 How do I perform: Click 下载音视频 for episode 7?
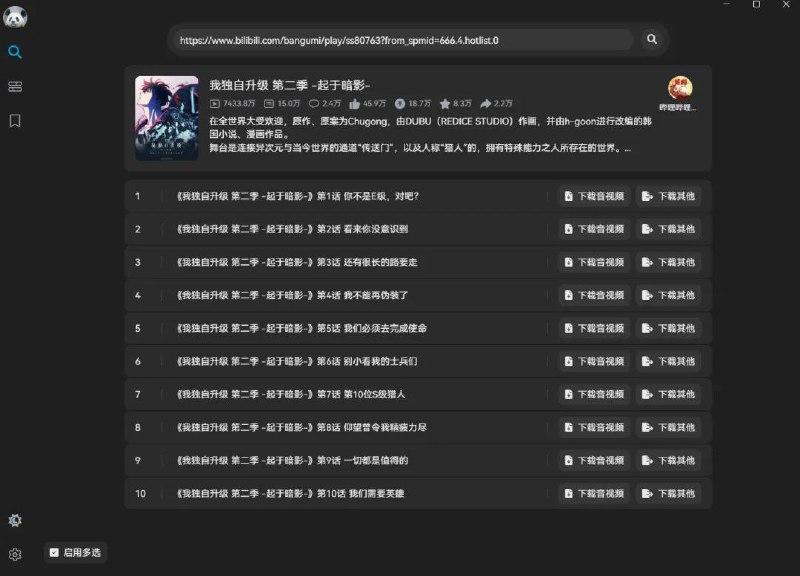(594, 394)
